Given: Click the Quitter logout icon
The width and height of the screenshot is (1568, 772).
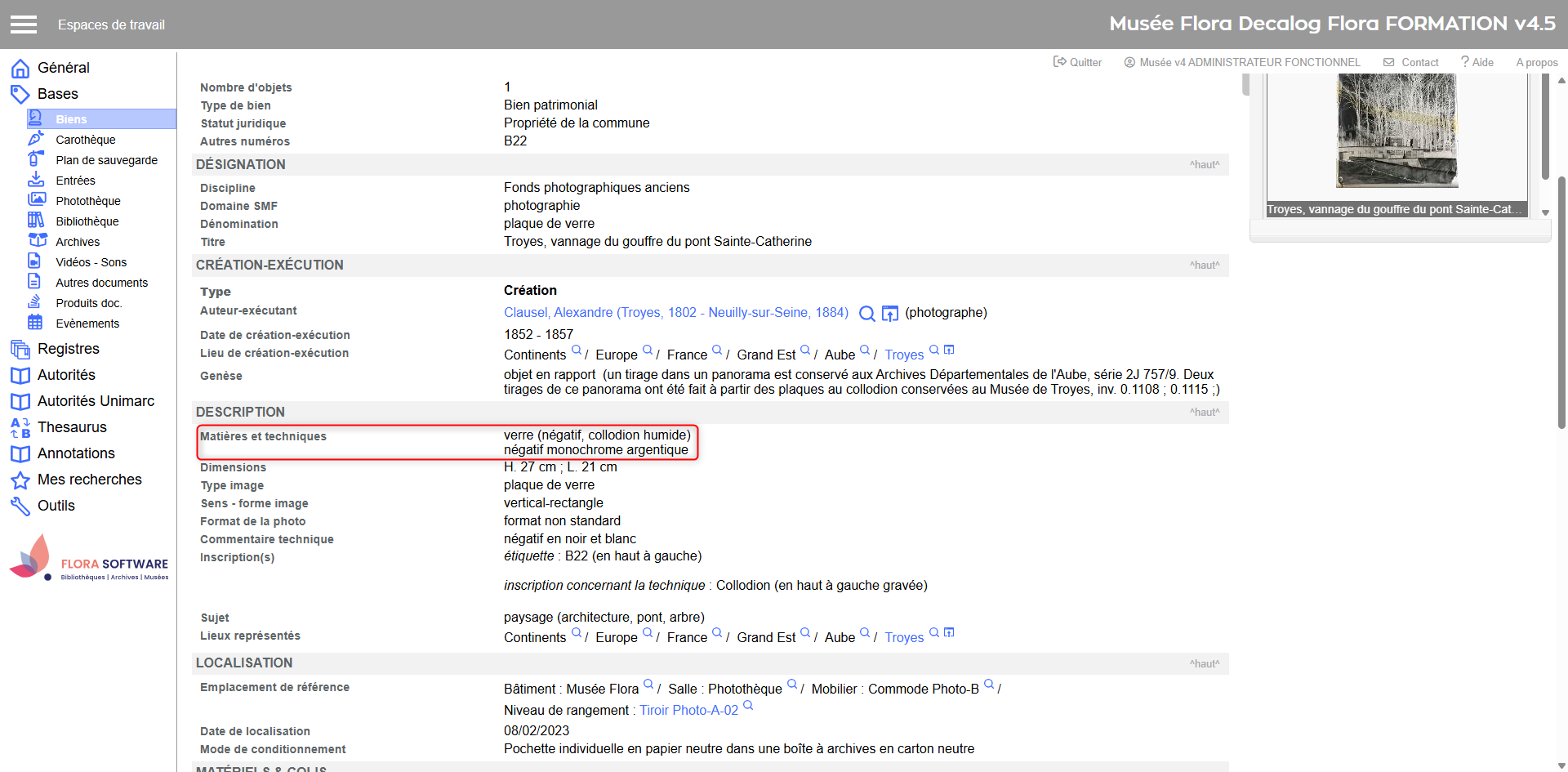Looking at the screenshot, I should pos(1060,62).
